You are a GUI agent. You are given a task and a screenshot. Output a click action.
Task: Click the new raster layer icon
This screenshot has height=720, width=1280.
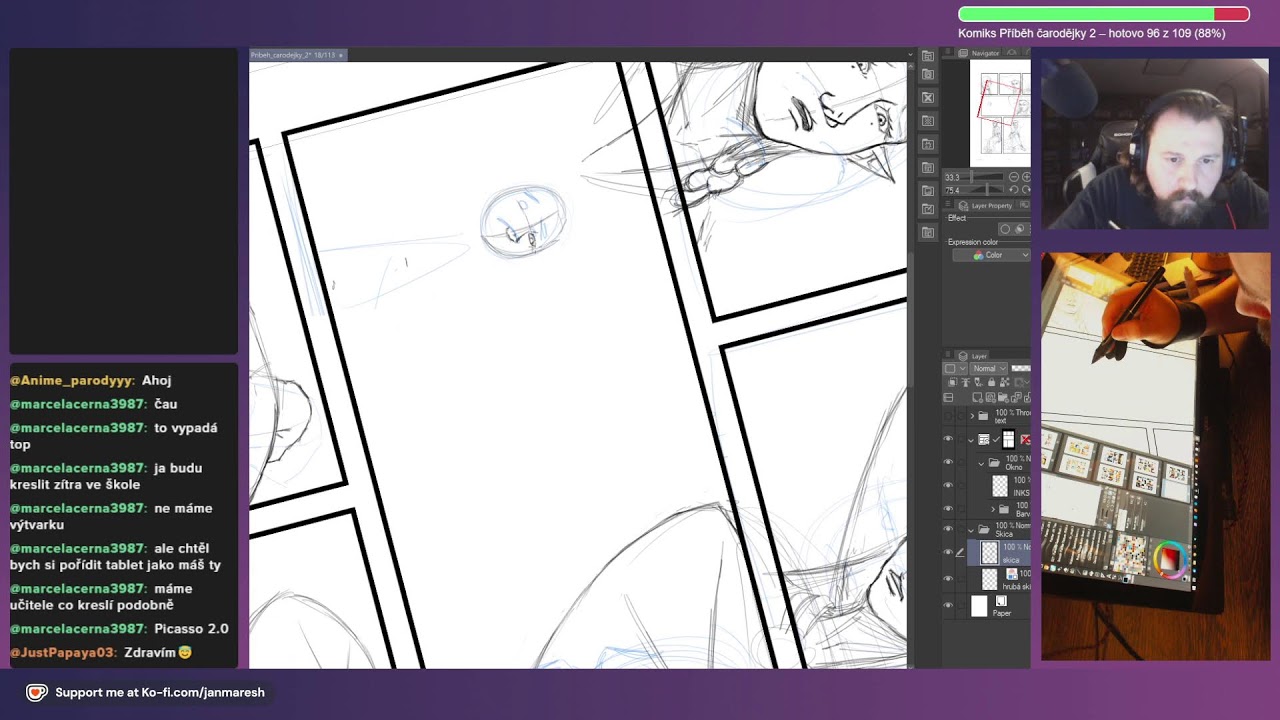coord(977,397)
